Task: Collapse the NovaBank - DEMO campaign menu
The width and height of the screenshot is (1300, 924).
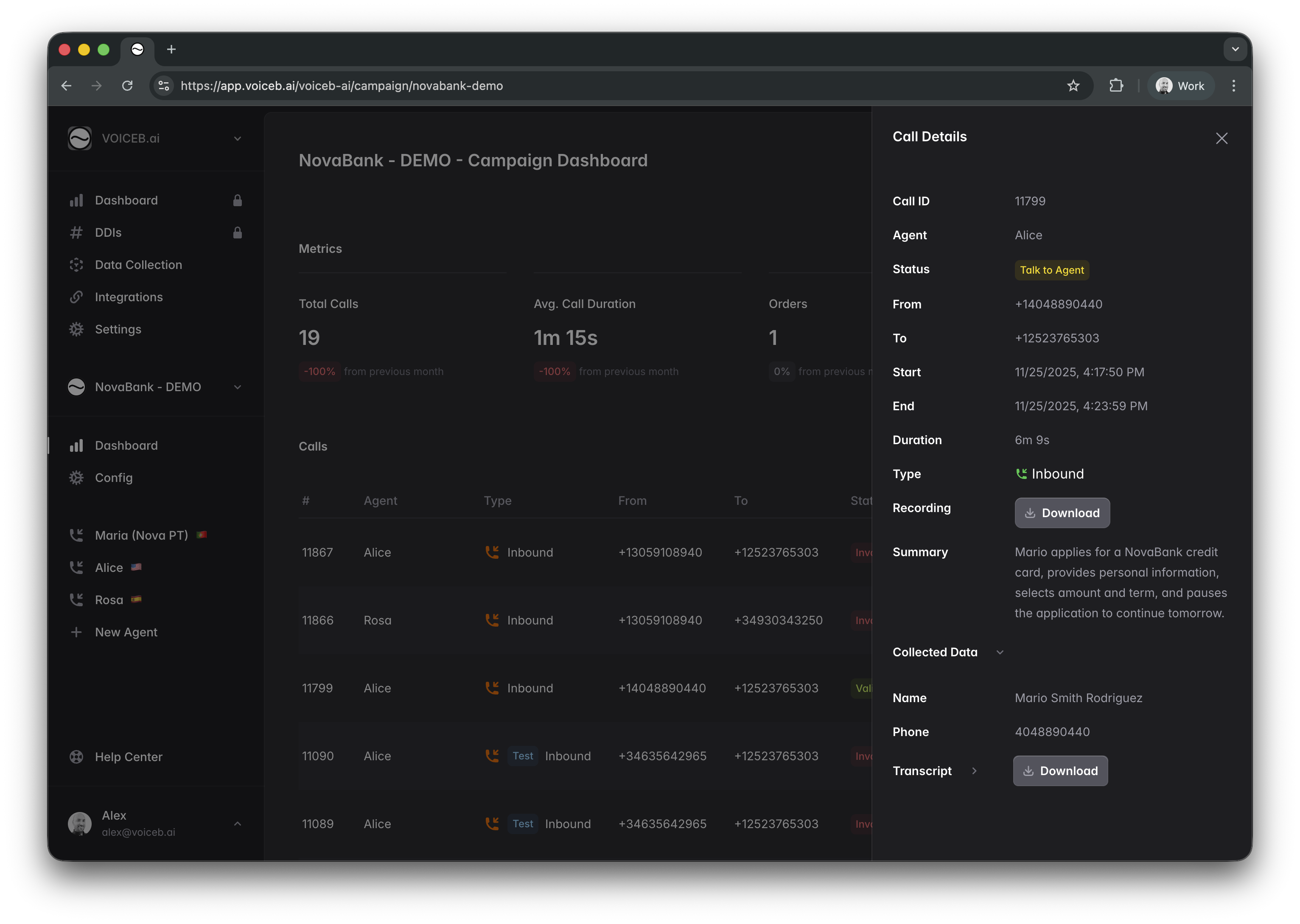Action: (x=237, y=387)
